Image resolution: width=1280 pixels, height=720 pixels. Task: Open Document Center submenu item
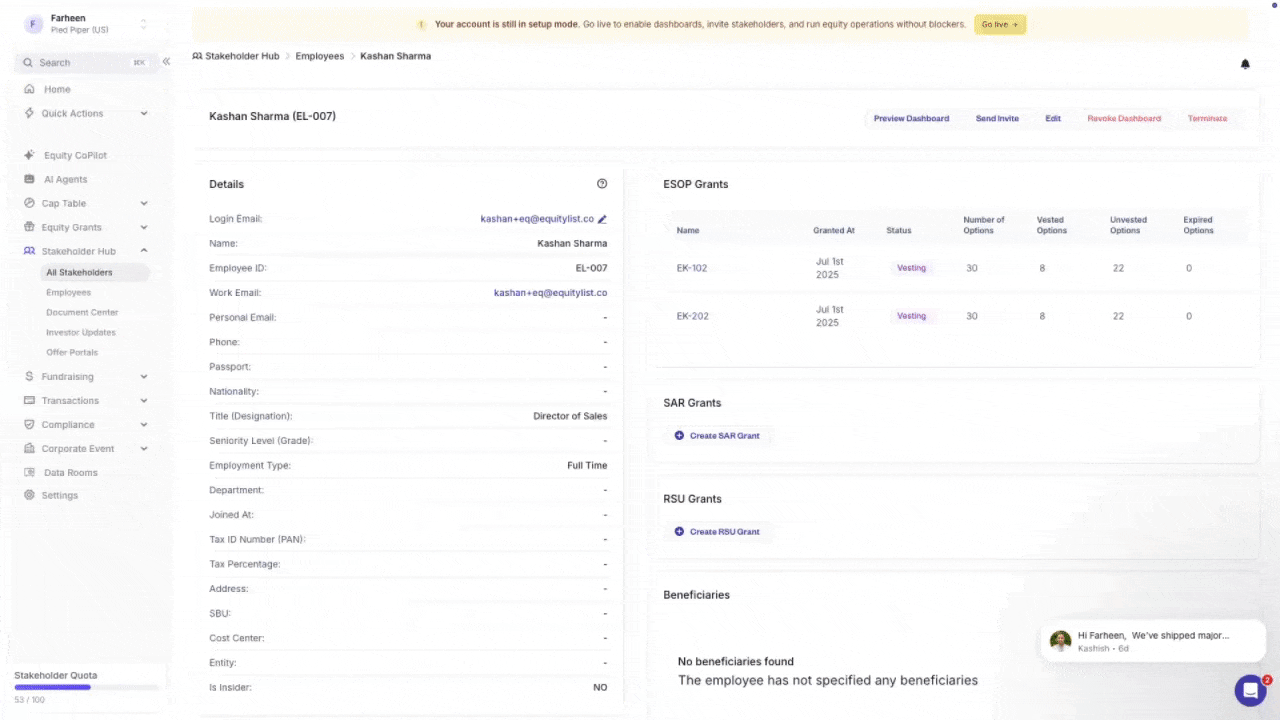click(x=82, y=312)
